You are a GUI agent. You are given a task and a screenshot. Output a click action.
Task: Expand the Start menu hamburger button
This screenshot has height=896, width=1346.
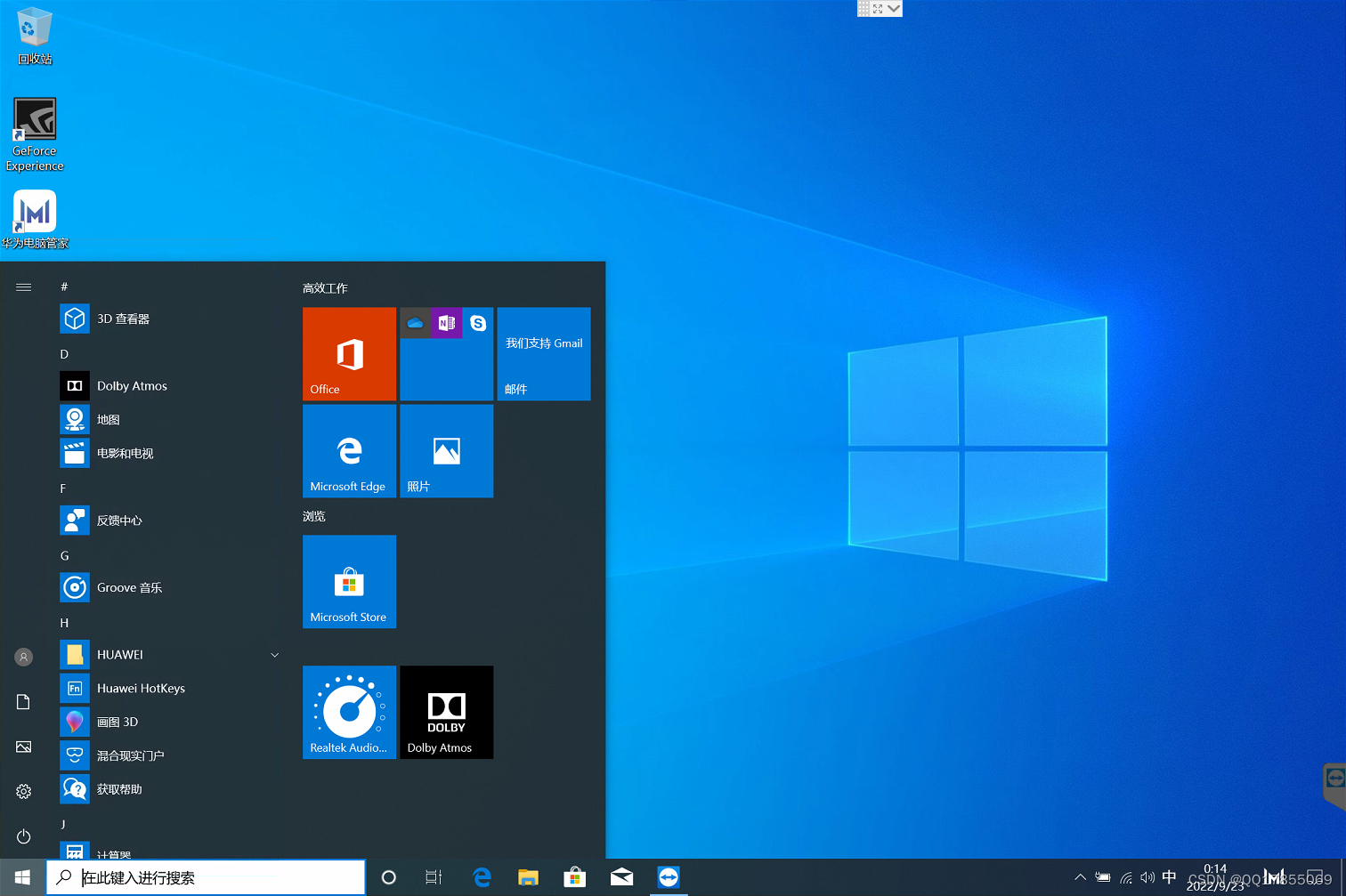pyautogui.click(x=24, y=287)
